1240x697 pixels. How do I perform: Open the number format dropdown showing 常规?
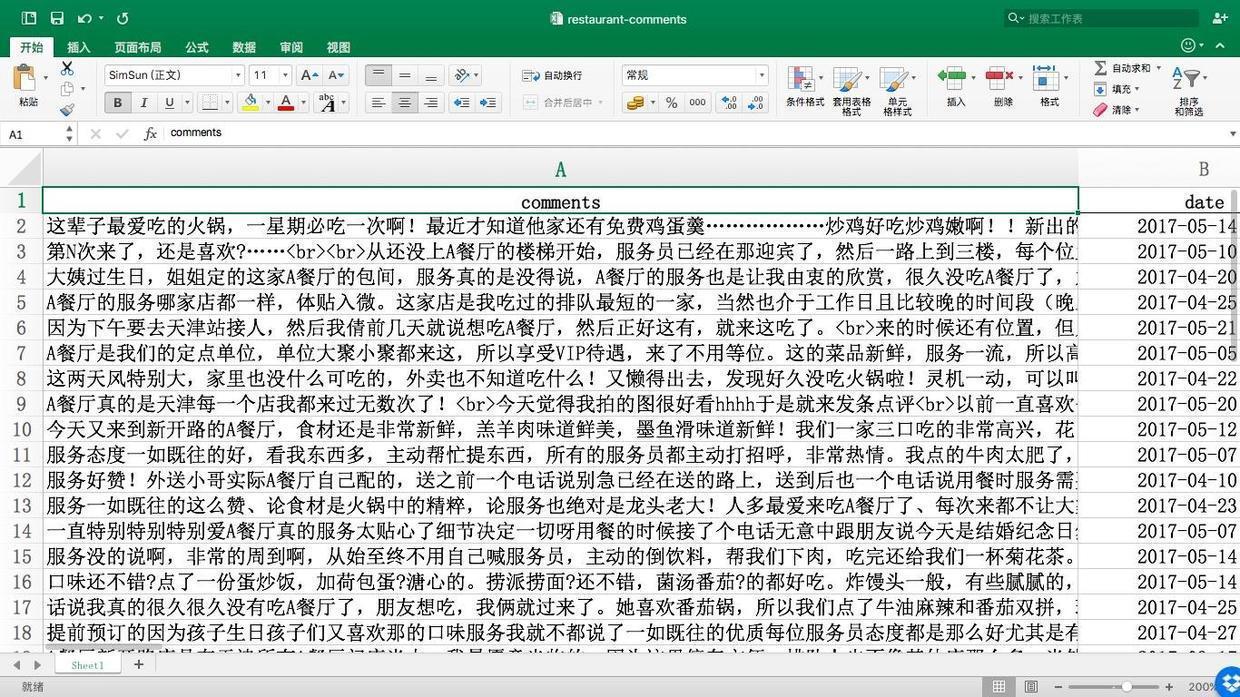(695, 75)
